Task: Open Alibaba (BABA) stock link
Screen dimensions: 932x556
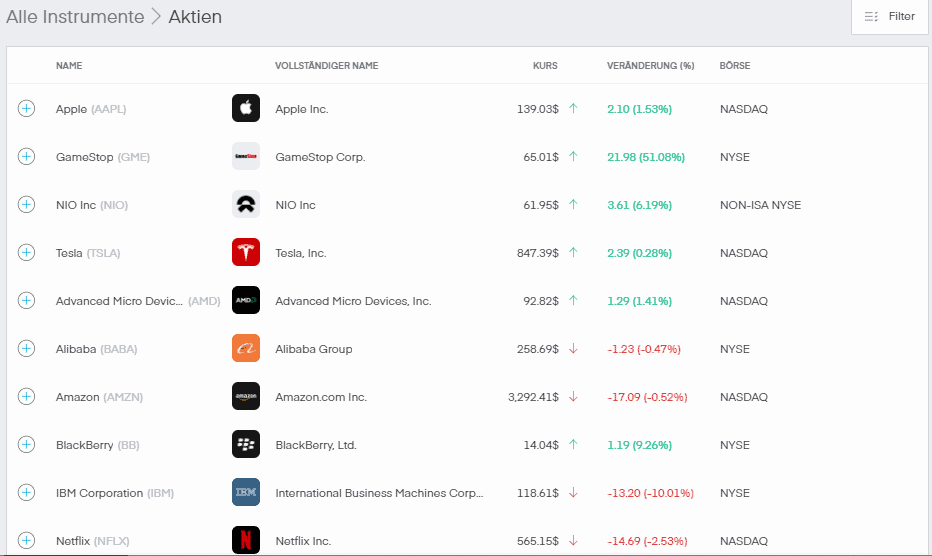Action: tap(96, 349)
